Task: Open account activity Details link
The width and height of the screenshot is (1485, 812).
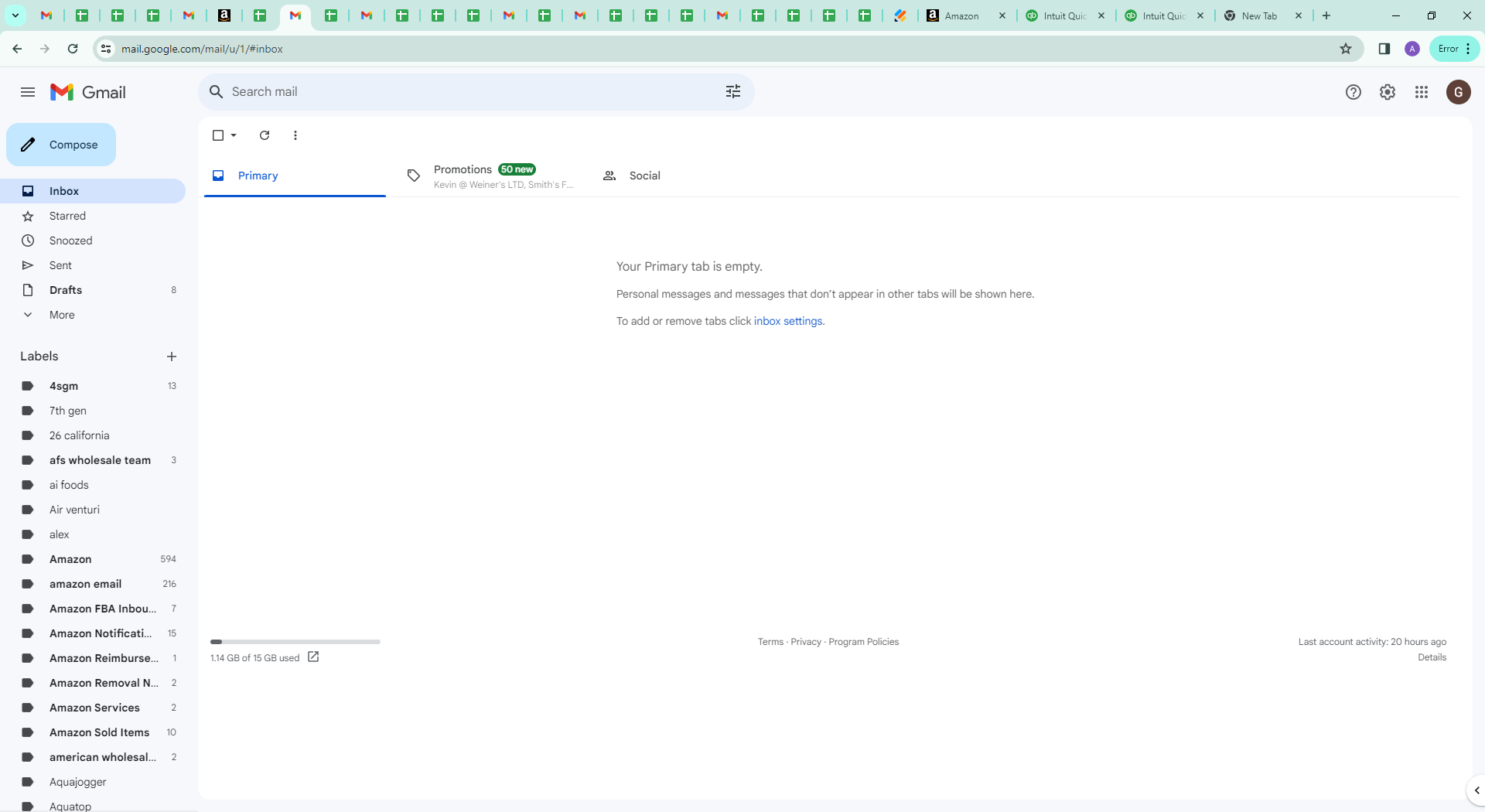Action: (x=1432, y=657)
